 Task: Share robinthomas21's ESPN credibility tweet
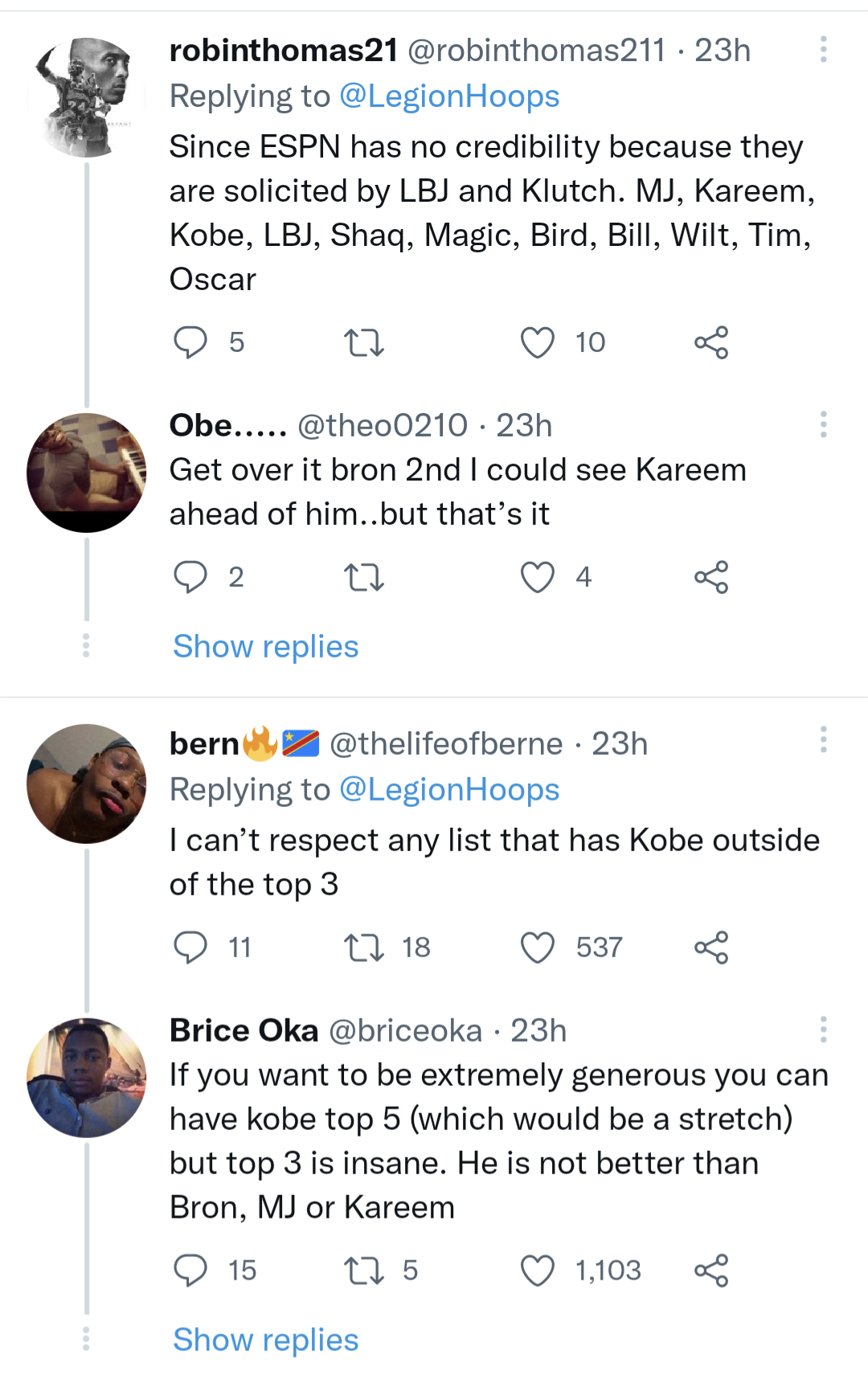click(x=714, y=342)
